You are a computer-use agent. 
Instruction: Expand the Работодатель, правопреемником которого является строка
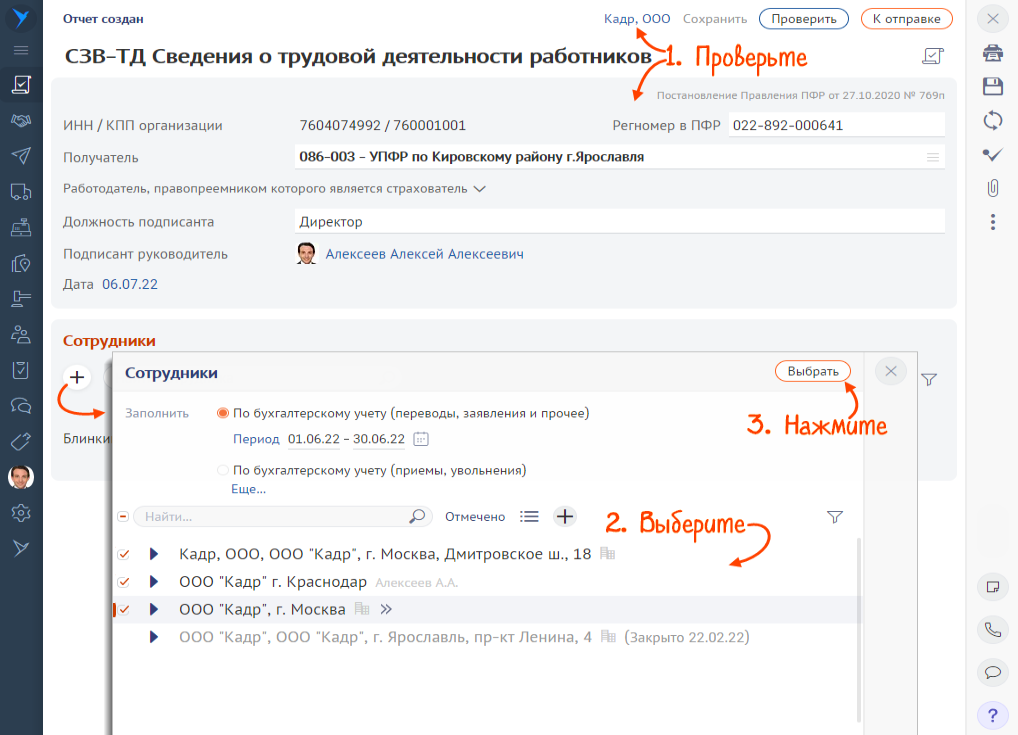(x=479, y=187)
